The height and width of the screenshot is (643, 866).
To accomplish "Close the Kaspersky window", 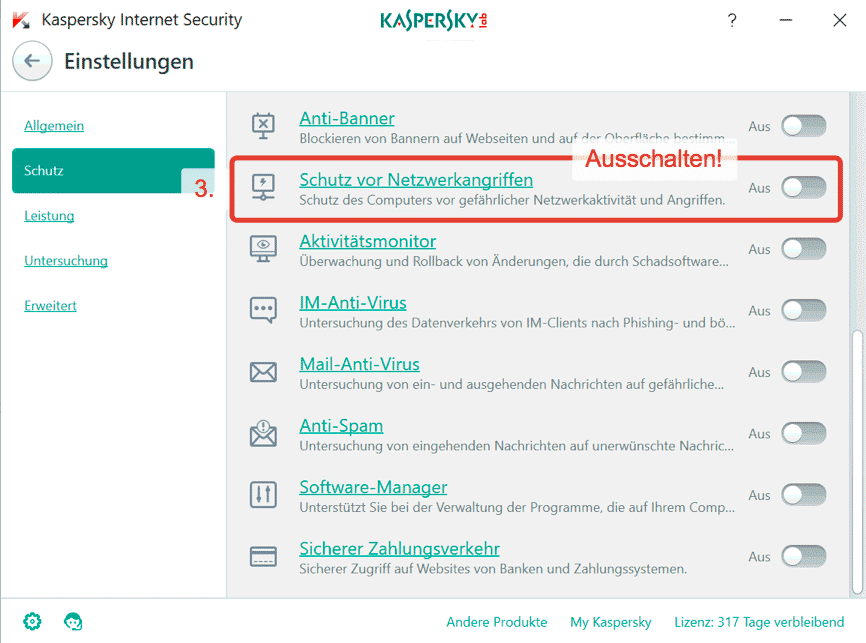I will (x=839, y=20).
